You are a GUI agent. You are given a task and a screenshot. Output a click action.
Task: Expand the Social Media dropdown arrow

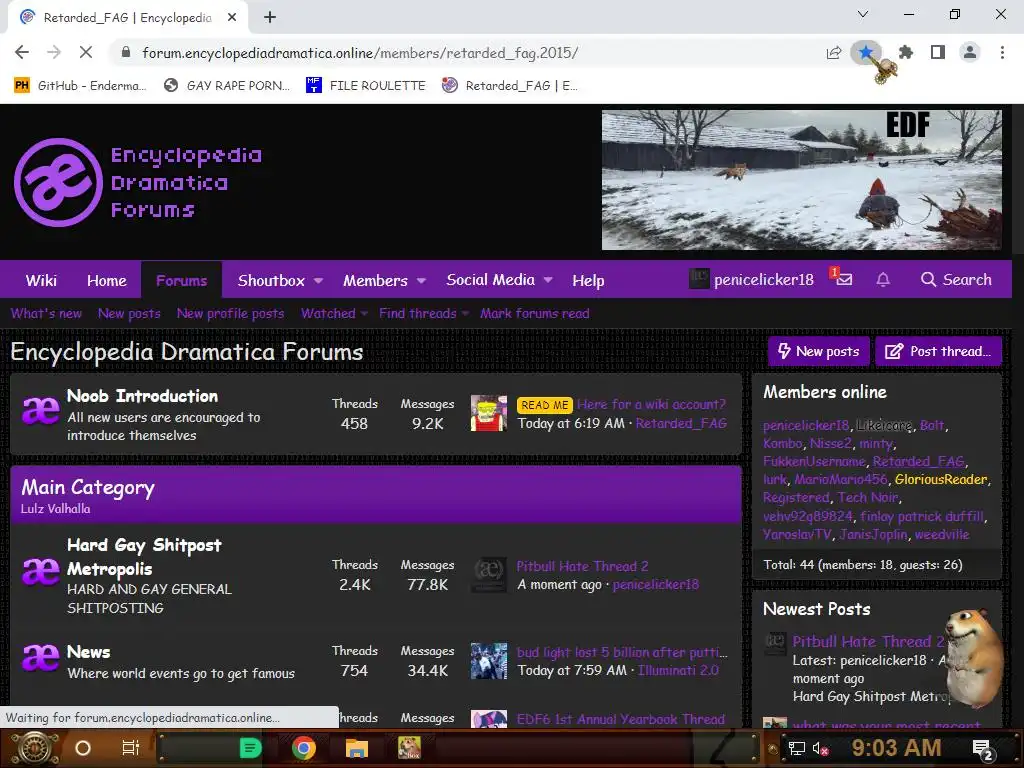[x=548, y=280]
